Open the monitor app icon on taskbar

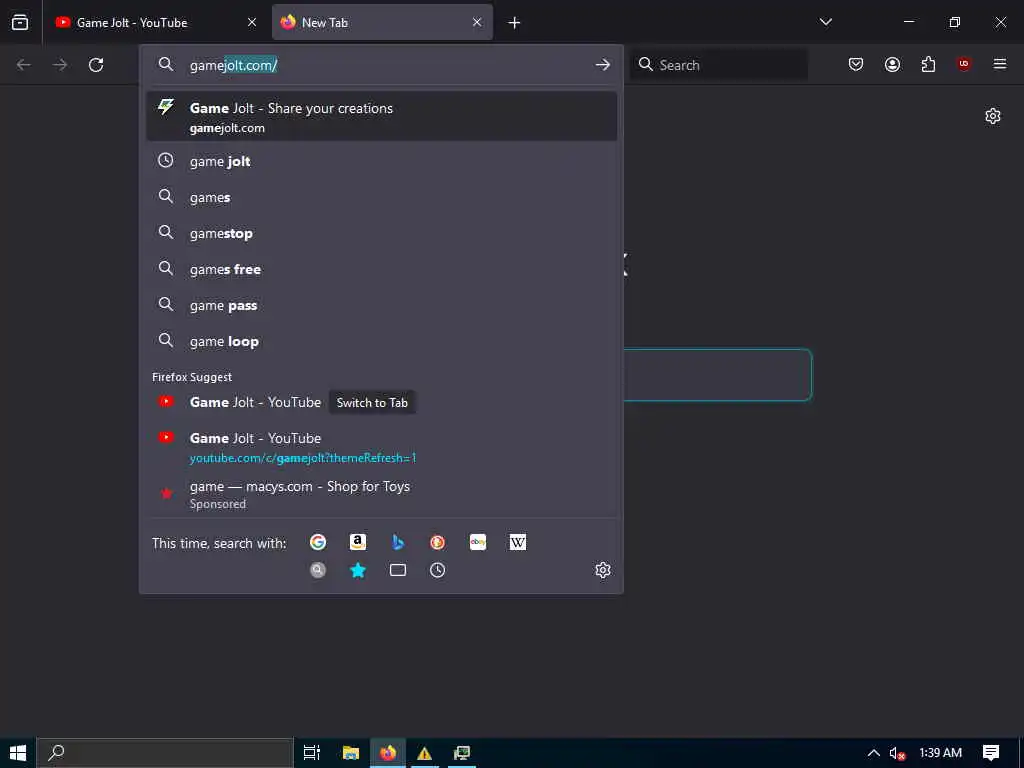[462, 753]
